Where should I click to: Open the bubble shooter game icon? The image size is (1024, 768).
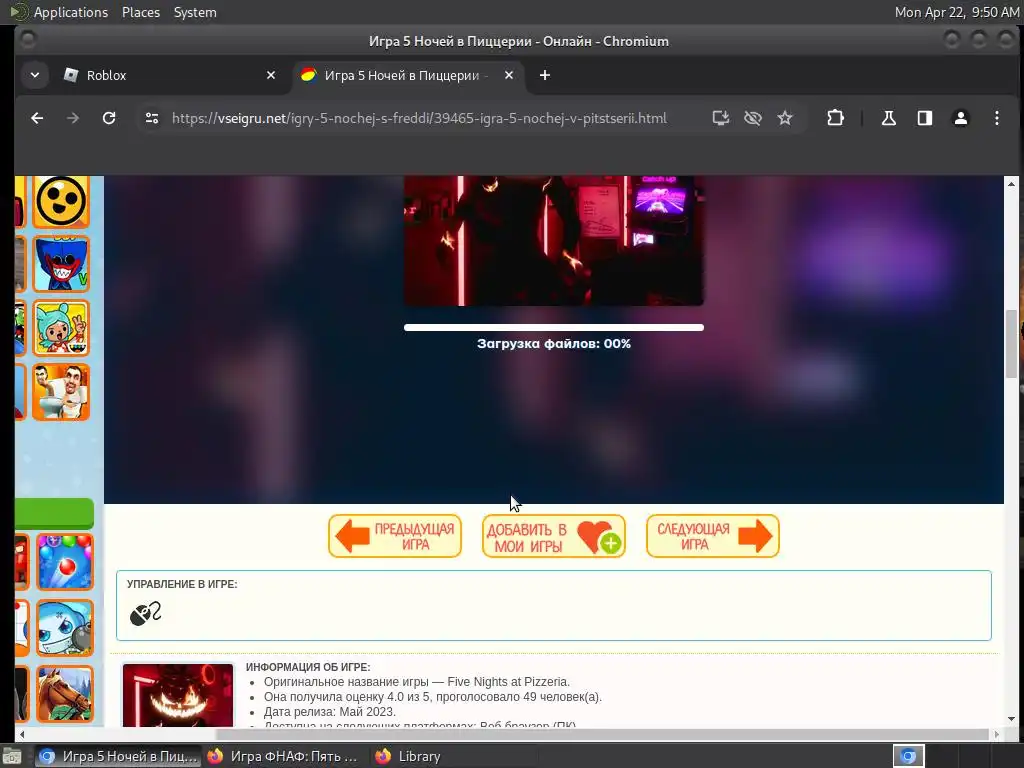coord(65,562)
